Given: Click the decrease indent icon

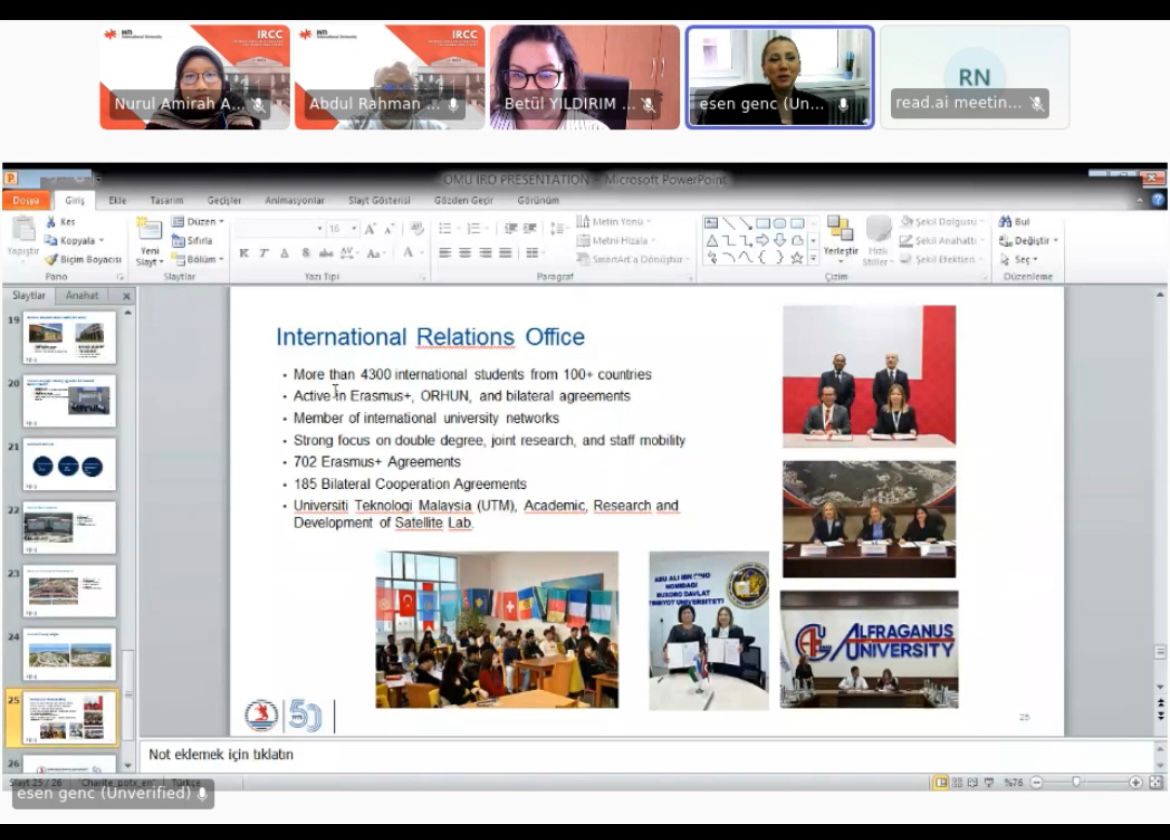Looking at the screenshot, I should point(511,228).
